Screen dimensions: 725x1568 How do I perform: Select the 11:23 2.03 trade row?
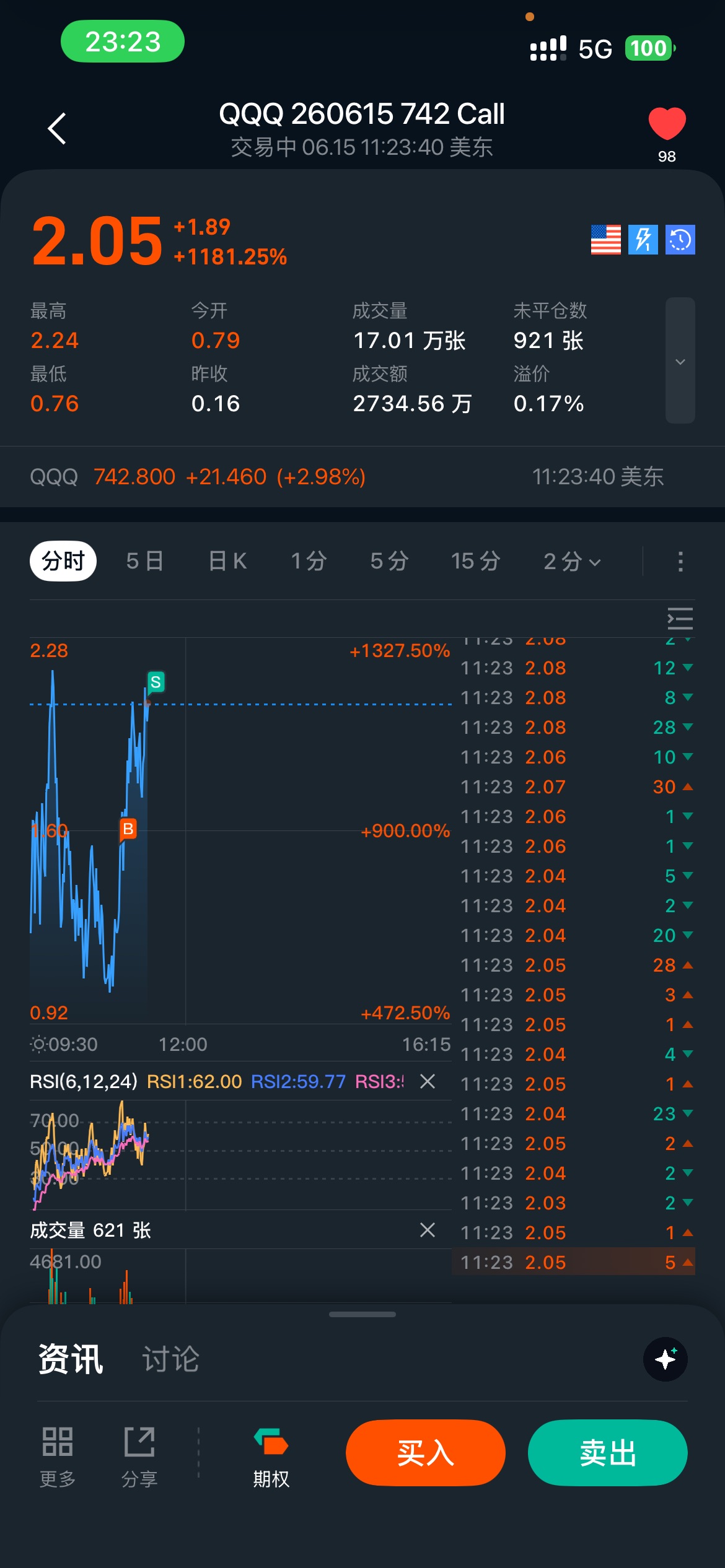[576, 1203]
